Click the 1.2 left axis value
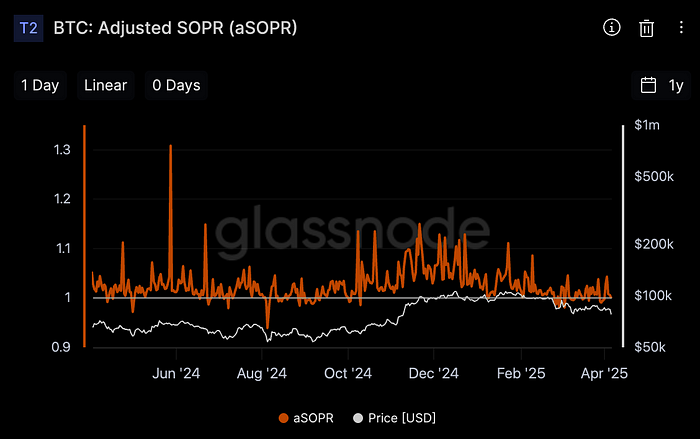This screenshot has height=439, width=700. [62, 199]
